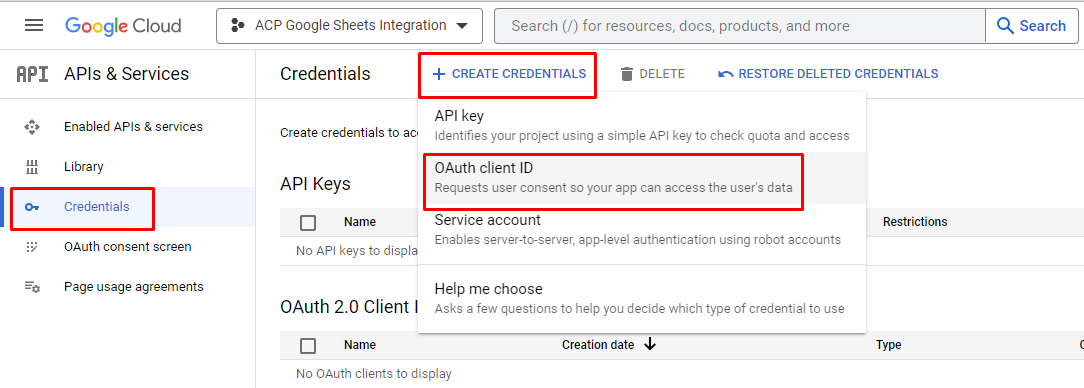
Task: Click the Page usage agreements gear-list icon
Action: click(x=32, y=286)
